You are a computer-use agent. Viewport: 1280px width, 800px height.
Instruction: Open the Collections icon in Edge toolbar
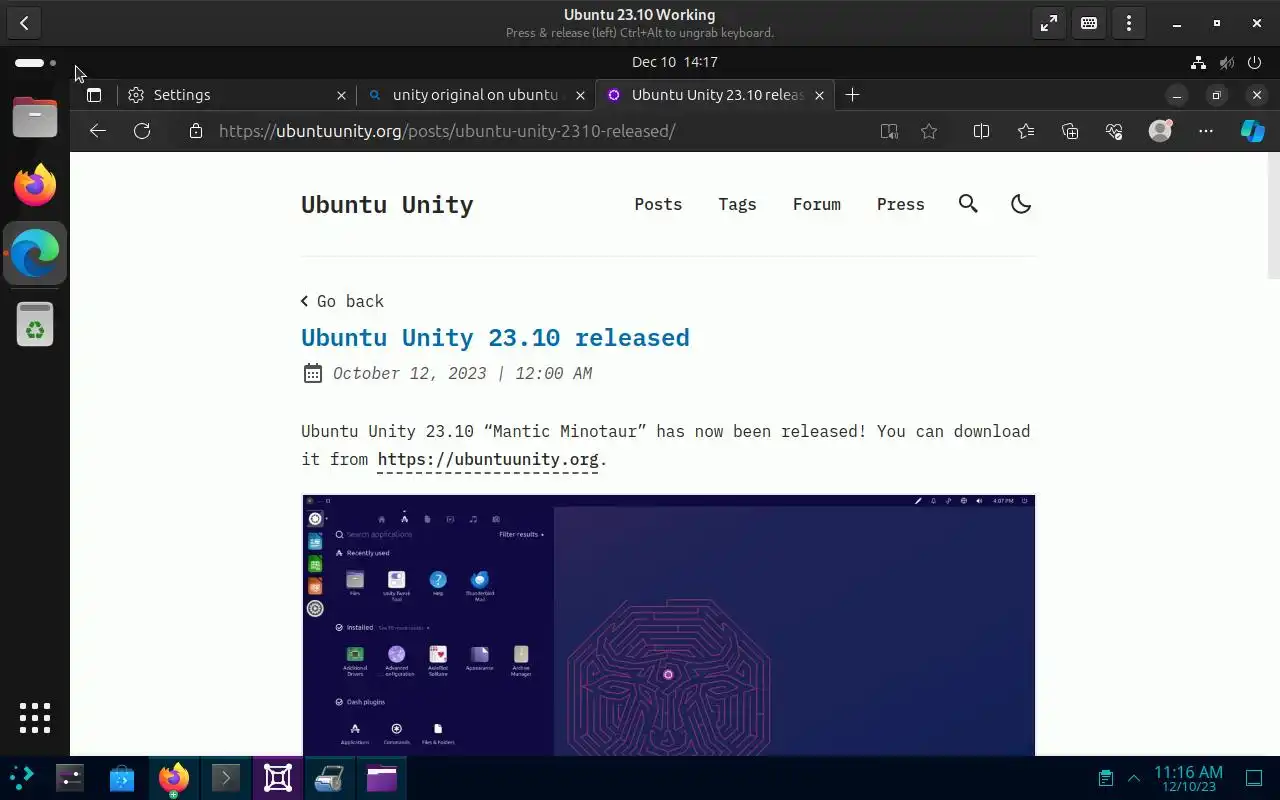1070,131
